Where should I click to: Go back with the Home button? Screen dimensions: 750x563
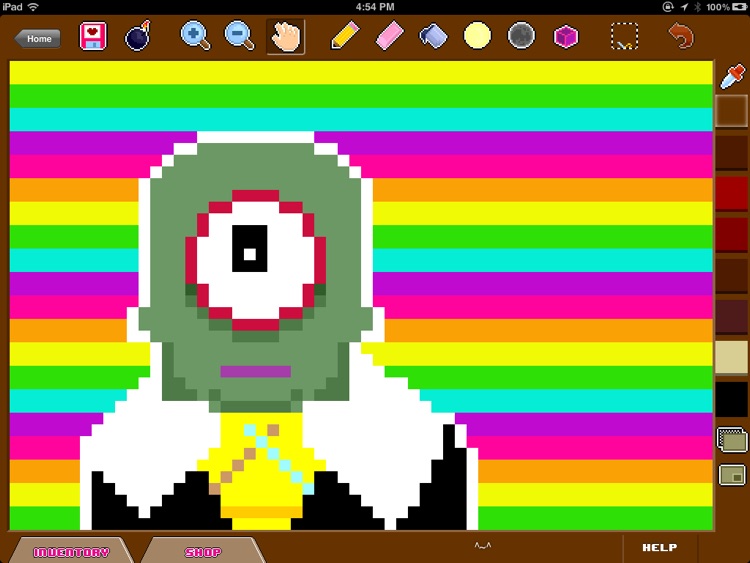pos(38,39)
